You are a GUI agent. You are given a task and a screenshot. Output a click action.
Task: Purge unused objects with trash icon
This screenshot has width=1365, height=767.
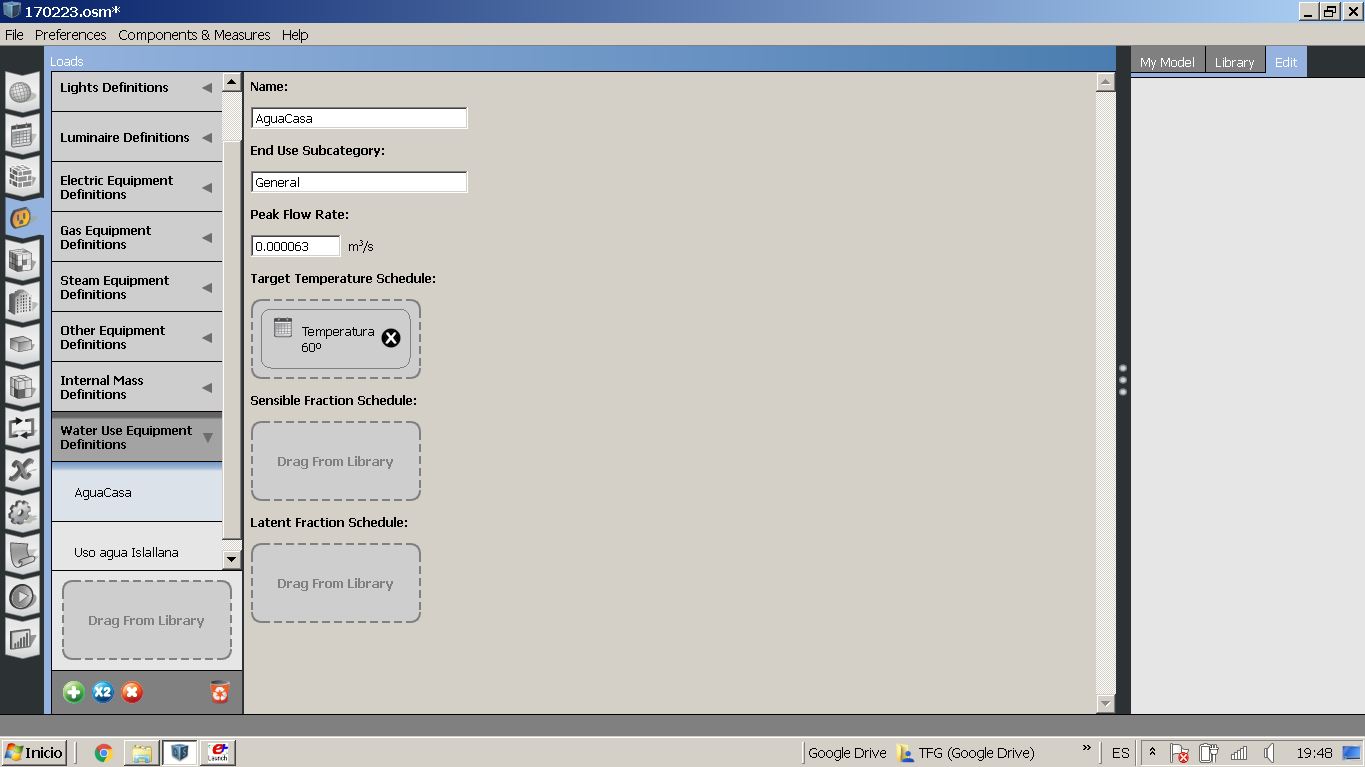coord(220,692)
